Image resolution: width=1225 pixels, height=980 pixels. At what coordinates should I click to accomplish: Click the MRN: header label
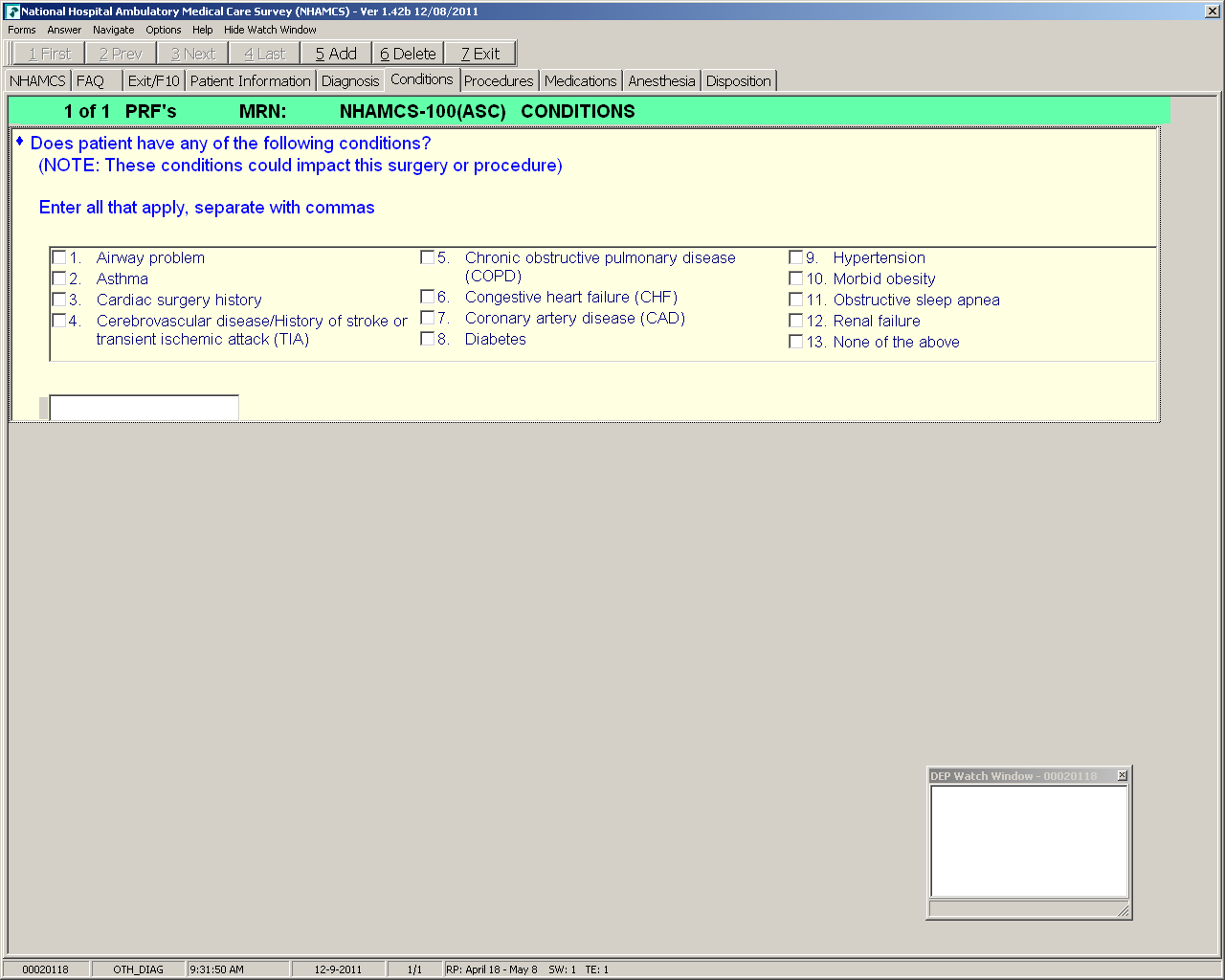(x=263, y=111)
